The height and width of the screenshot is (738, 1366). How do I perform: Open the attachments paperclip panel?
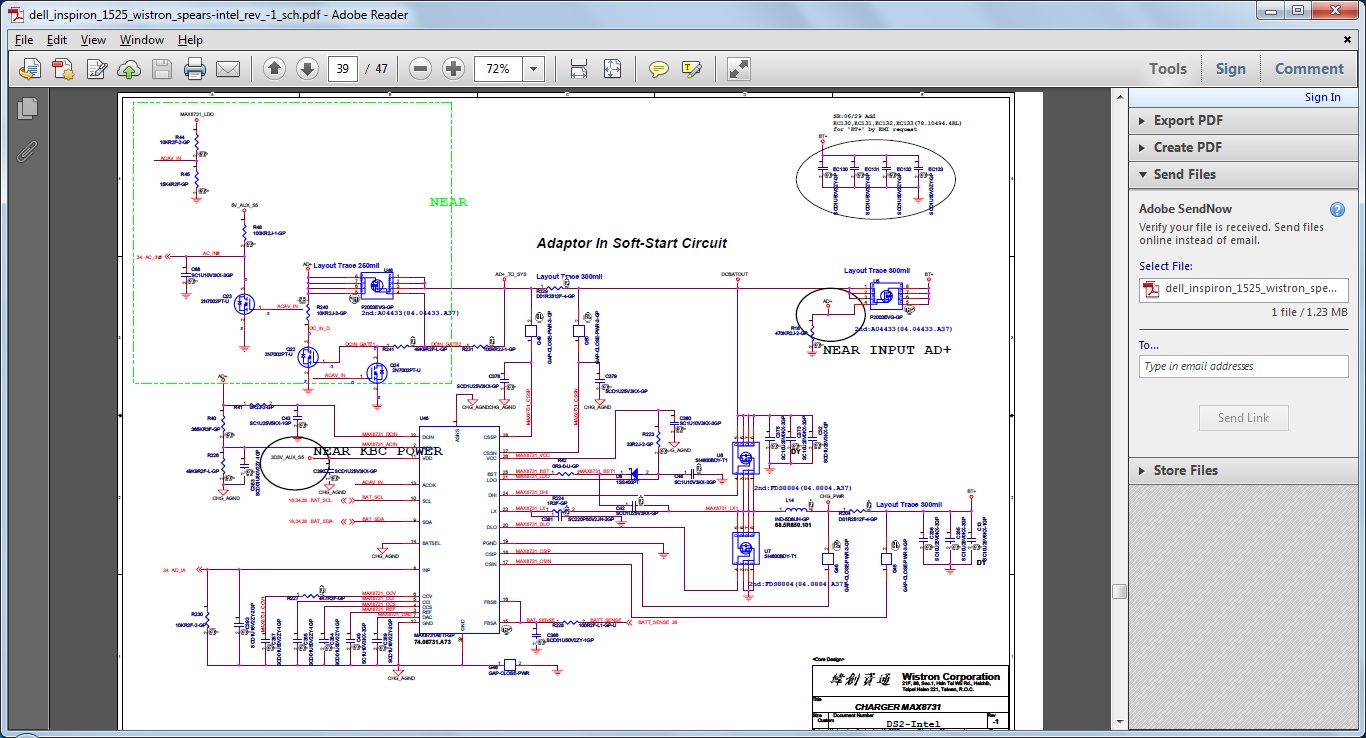coord(28,151)
